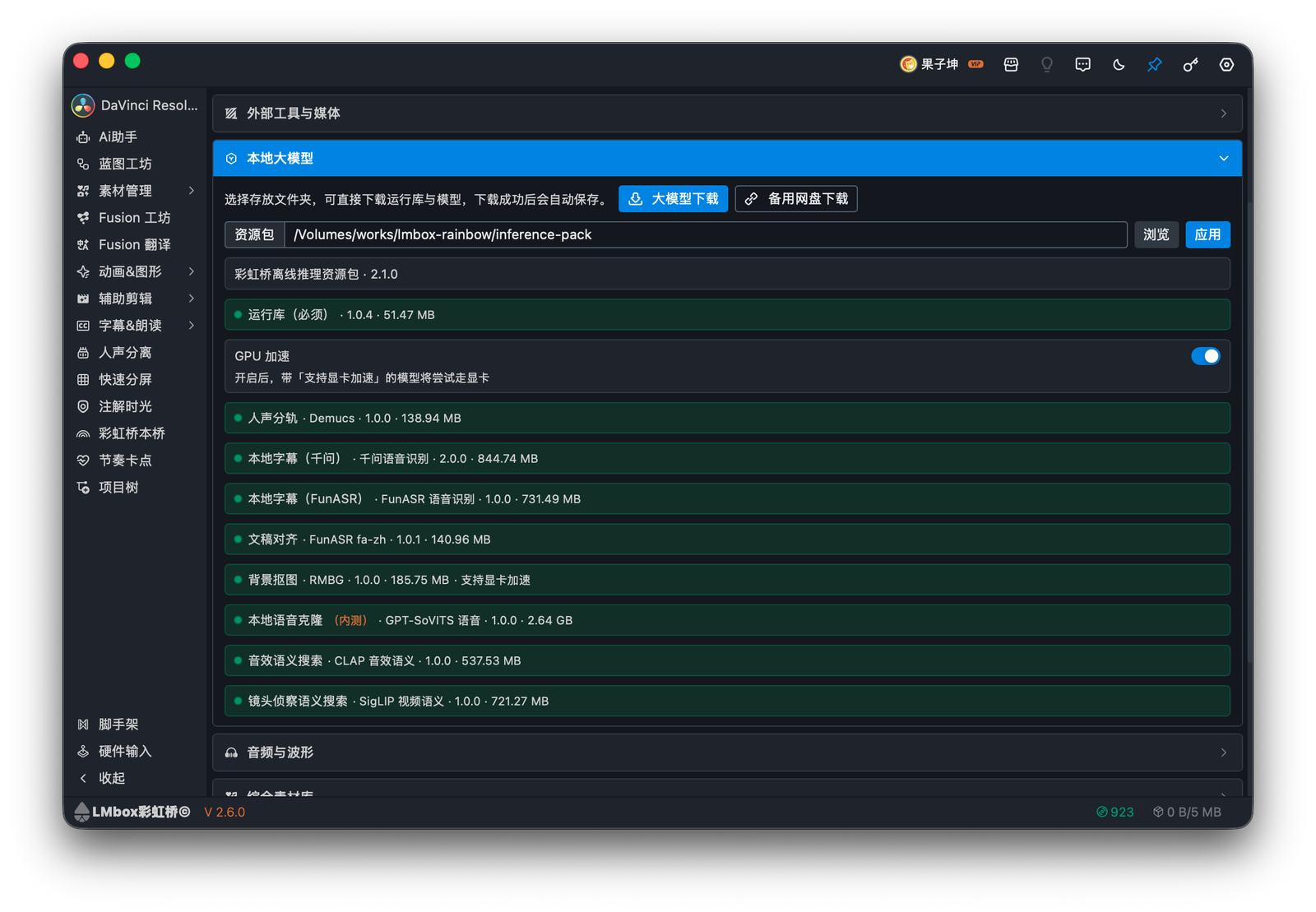This screenshot has height=912, width=1316.
Task: Click the 项目树 sidebar icon
Action: [83, 488]
